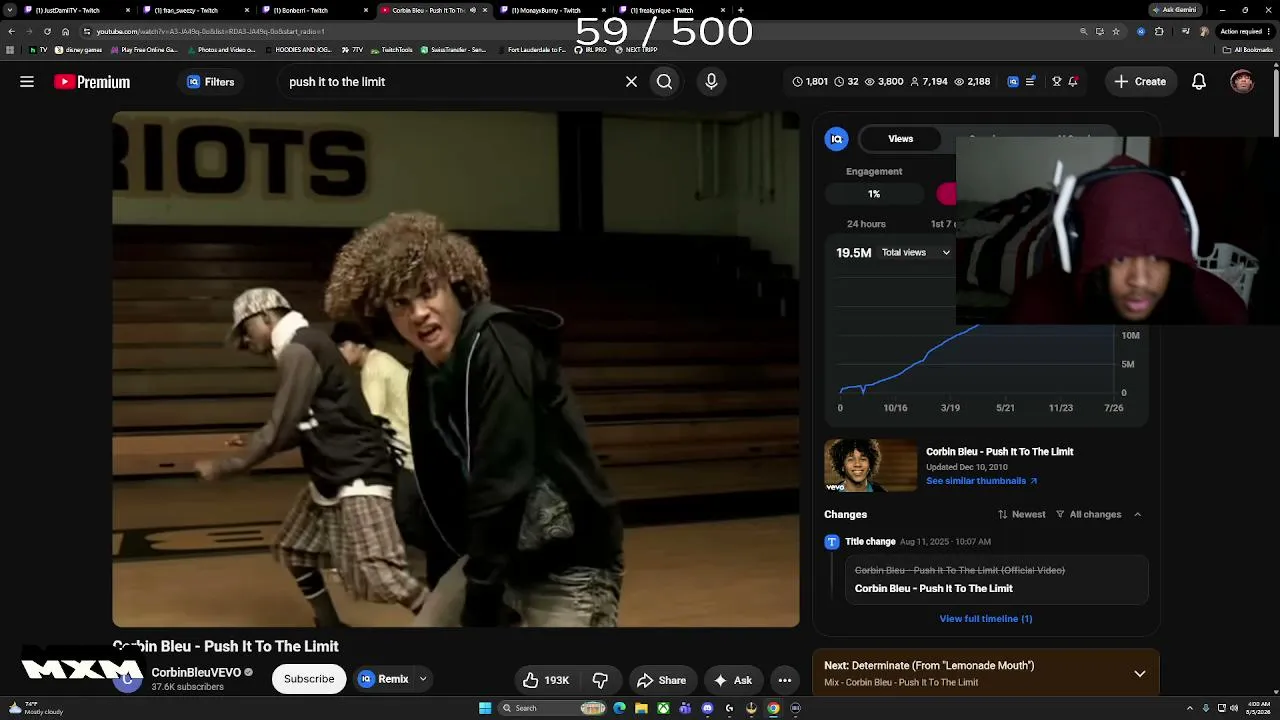This screenshot has height=720, width=1280.
Task: Open File Explorer from taskbar
Action: [x=641, y=708]
